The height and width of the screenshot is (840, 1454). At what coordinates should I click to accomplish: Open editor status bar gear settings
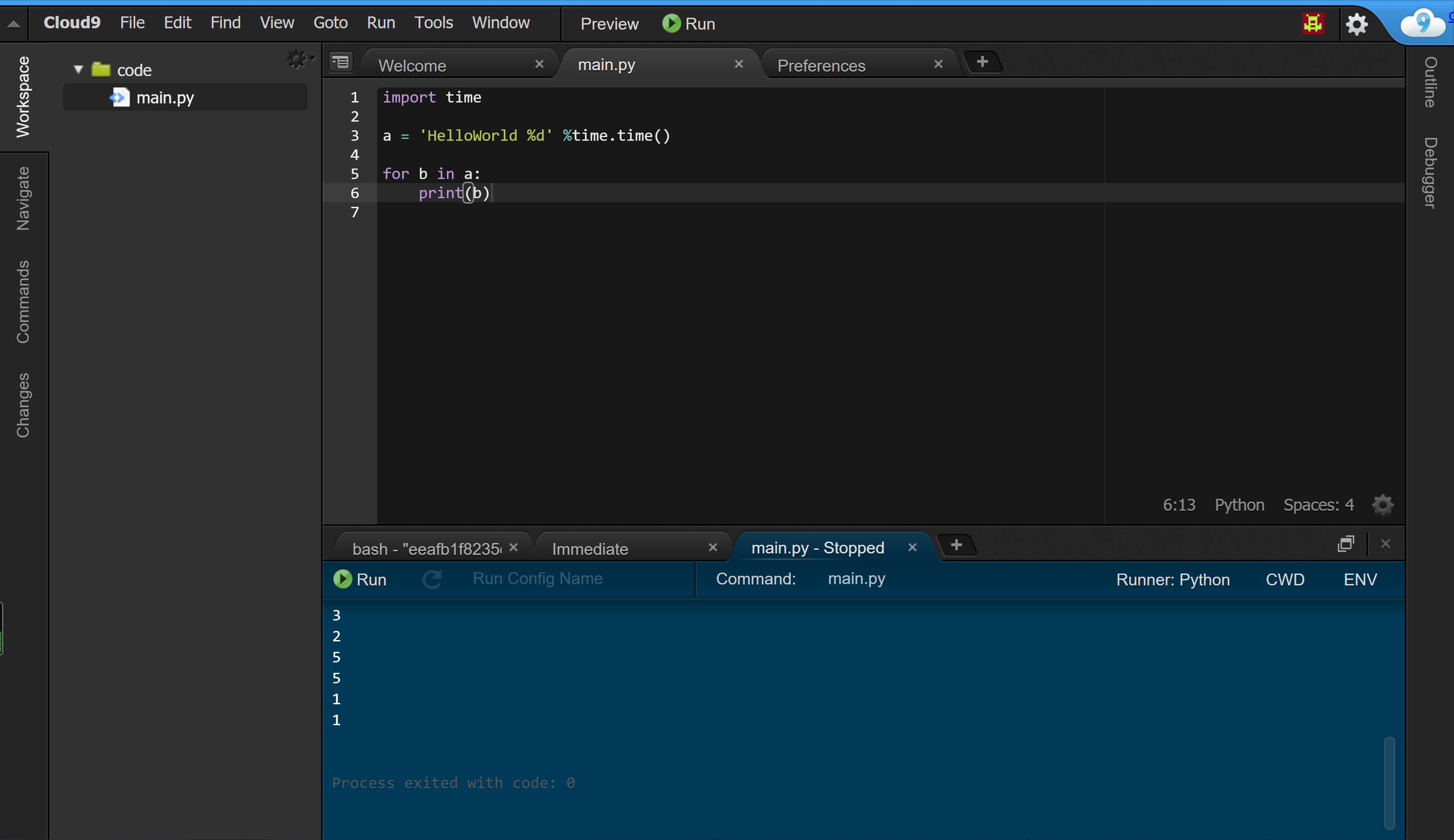[1382, 505]
